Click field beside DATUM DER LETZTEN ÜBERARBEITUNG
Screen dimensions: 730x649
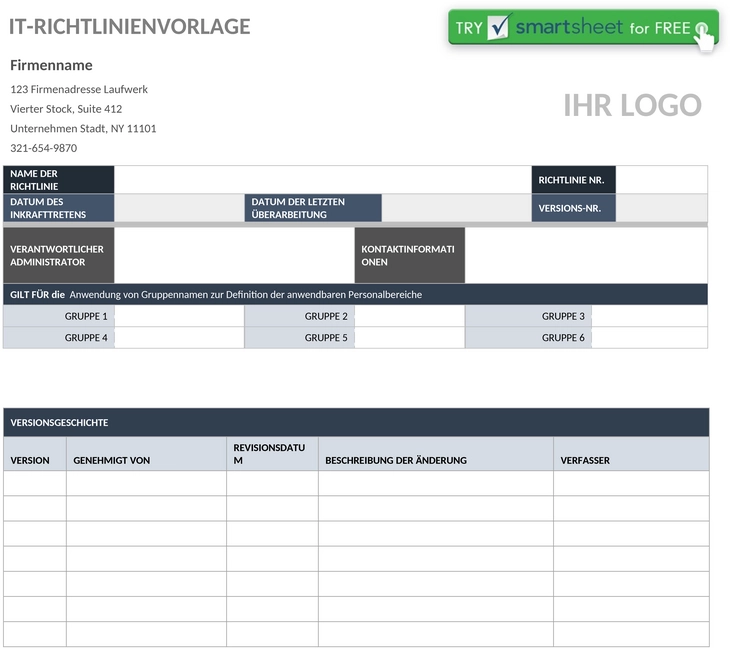click(456, 208)
